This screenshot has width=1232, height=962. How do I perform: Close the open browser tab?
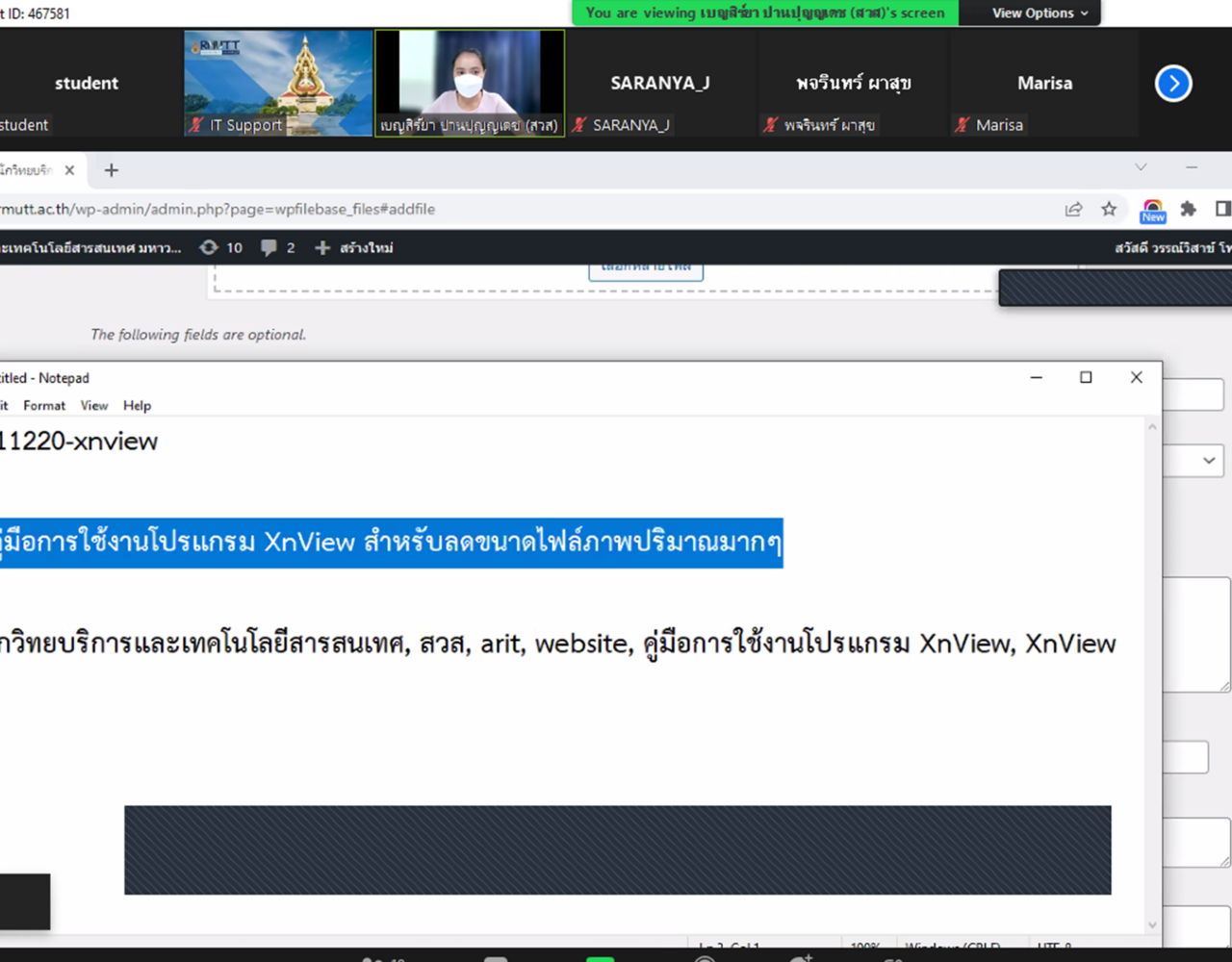click(x=69, y=170)
